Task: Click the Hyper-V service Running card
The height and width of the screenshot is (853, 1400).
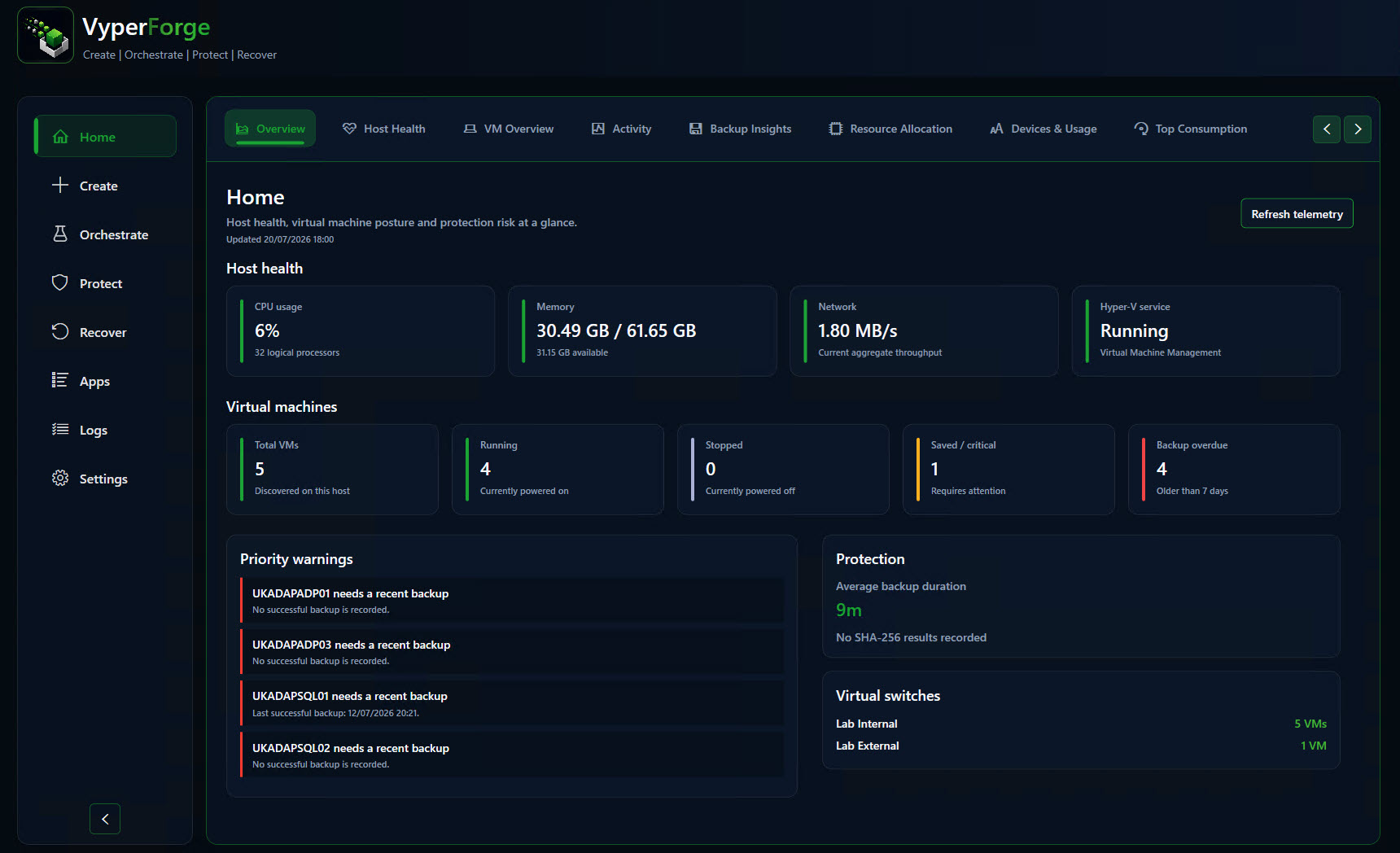Action: (x=1205, y=330)
